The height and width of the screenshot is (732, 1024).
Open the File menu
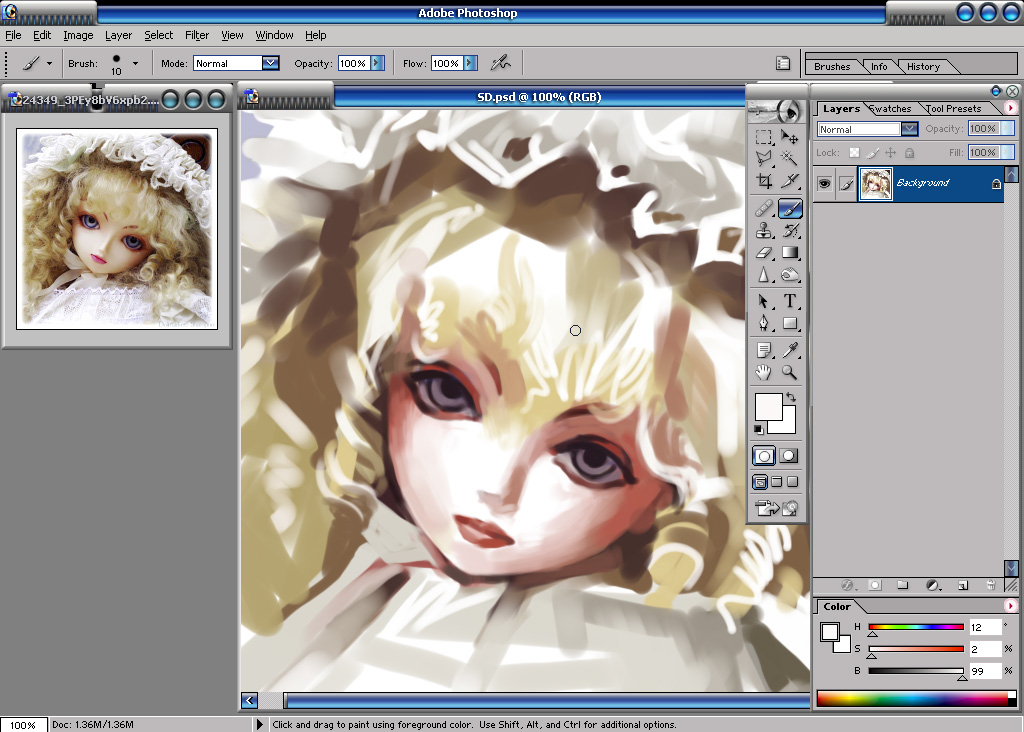(13, 35)
